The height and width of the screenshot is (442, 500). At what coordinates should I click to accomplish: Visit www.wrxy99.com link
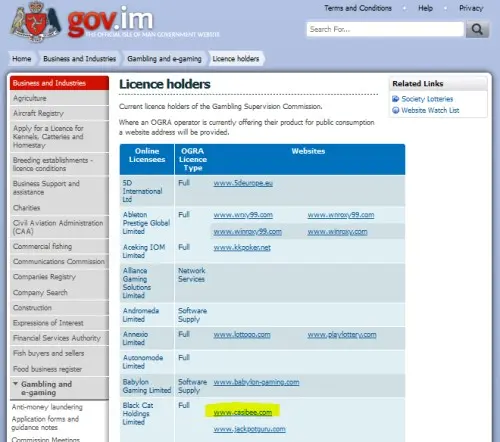click(243, 215)
